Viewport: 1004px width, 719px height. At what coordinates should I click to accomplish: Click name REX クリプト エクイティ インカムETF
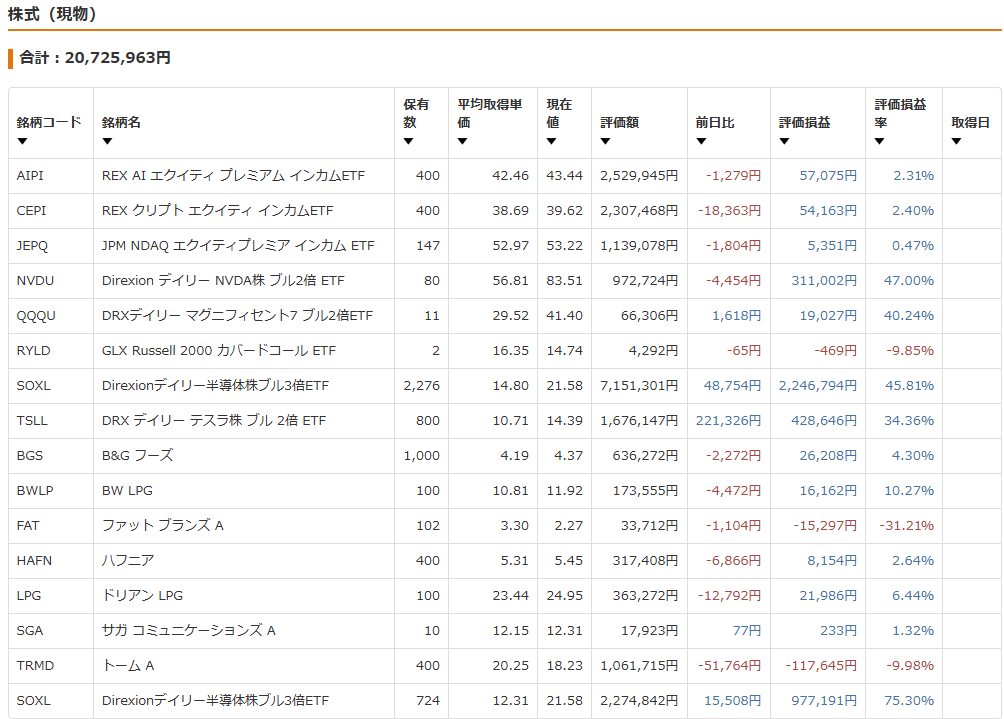point(217,211)
